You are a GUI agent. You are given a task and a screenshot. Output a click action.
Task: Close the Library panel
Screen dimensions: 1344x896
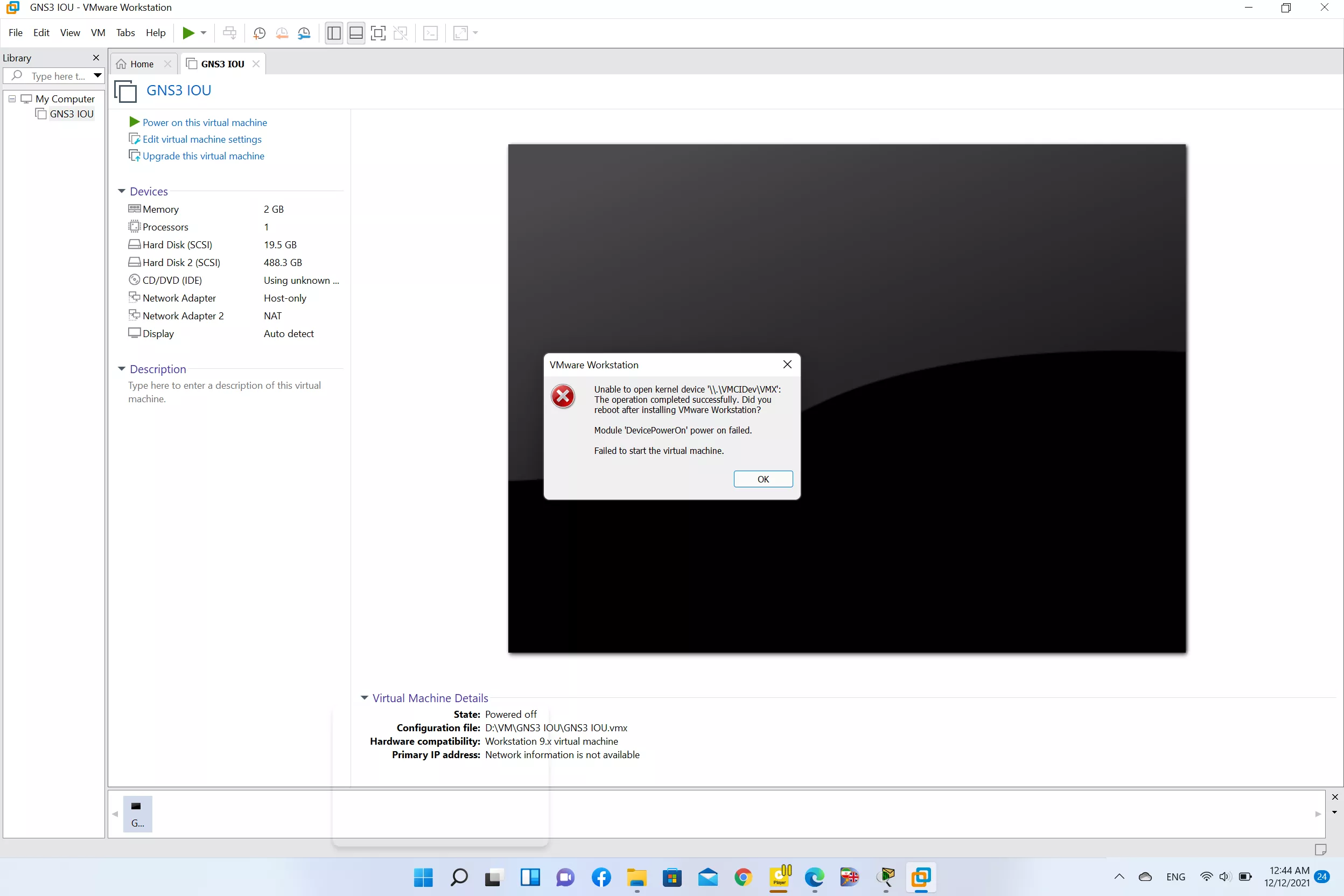(x=96, y=58)
